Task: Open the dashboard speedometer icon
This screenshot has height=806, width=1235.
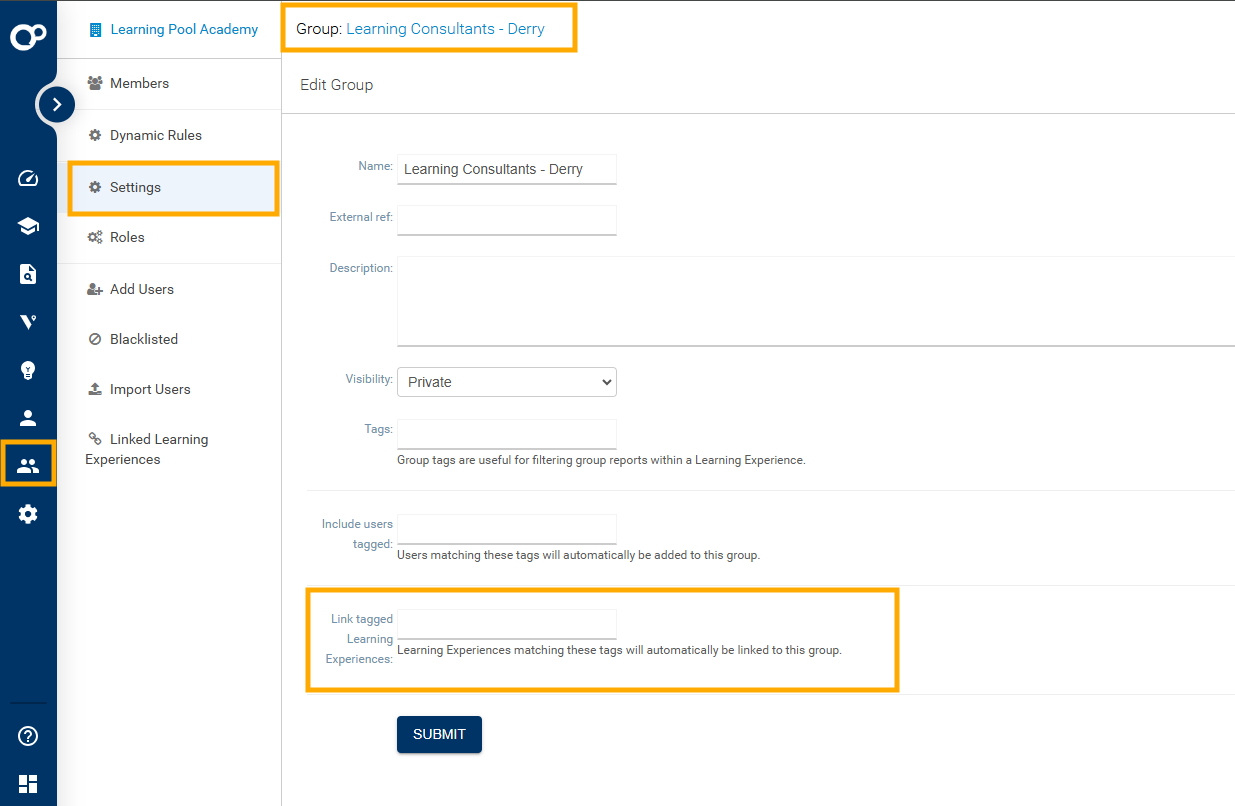Action: point(28,179)
